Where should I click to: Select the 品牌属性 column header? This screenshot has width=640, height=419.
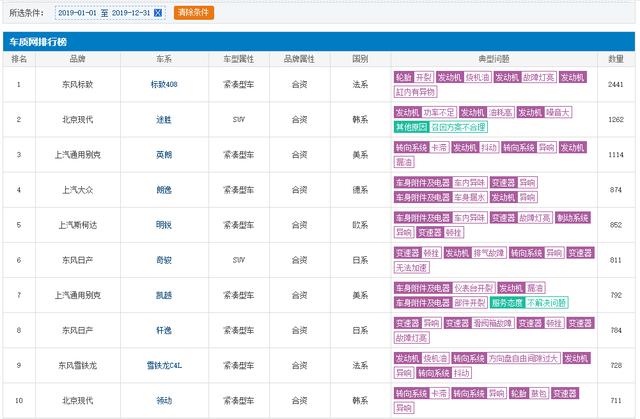(x=299, y=59)
